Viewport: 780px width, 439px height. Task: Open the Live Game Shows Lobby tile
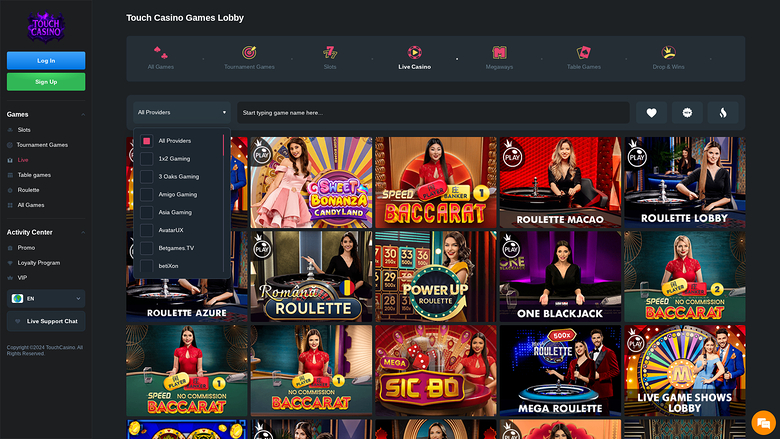685,370
